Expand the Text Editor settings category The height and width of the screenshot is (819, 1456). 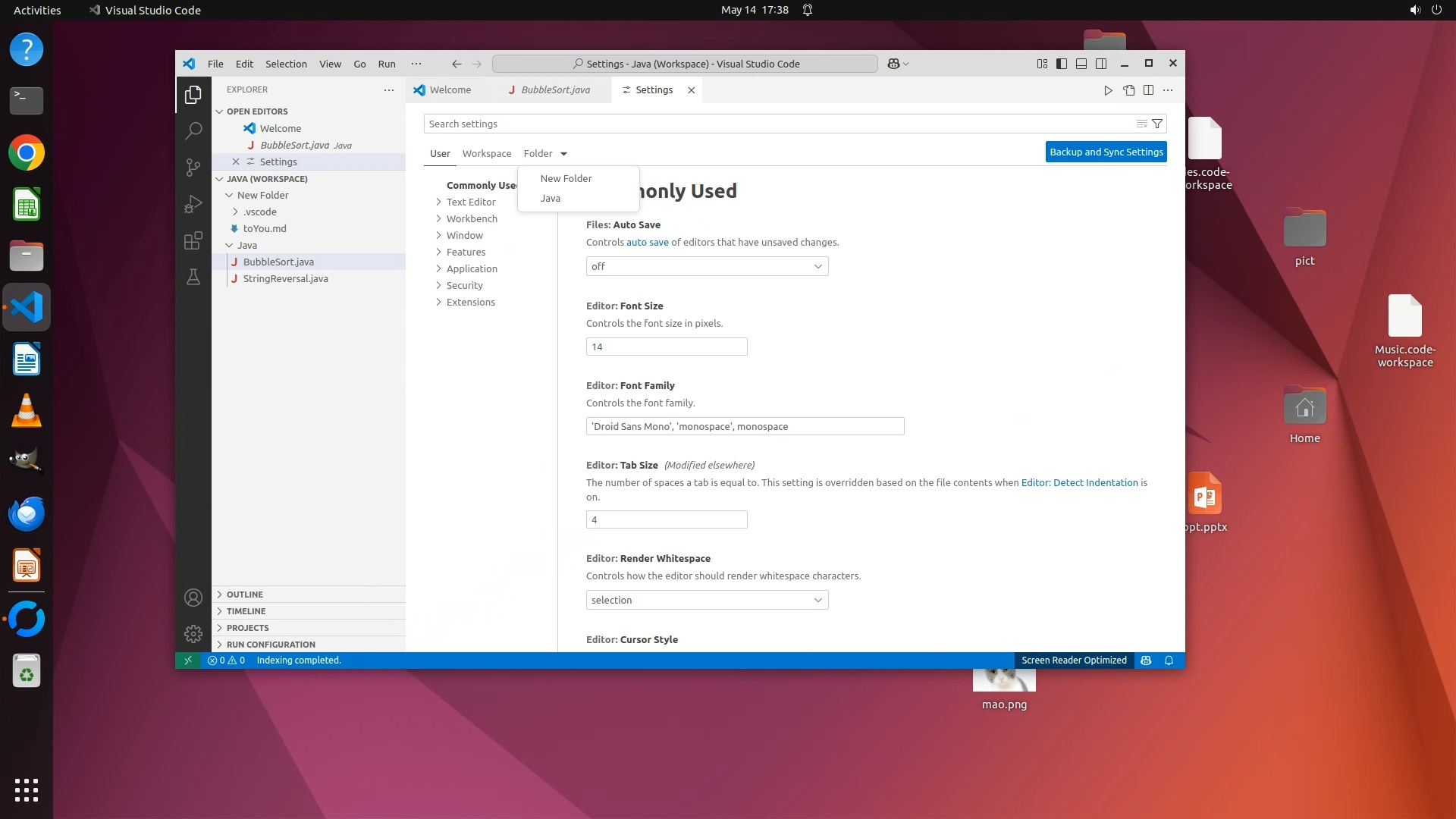tap(470, 202)
